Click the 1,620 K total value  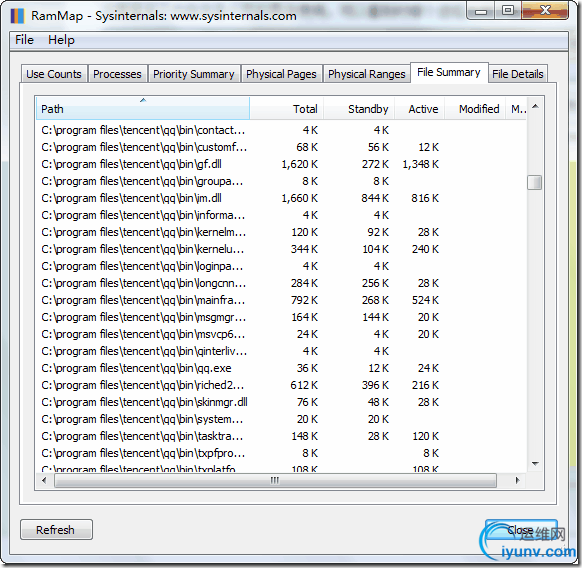pos(300,164)
